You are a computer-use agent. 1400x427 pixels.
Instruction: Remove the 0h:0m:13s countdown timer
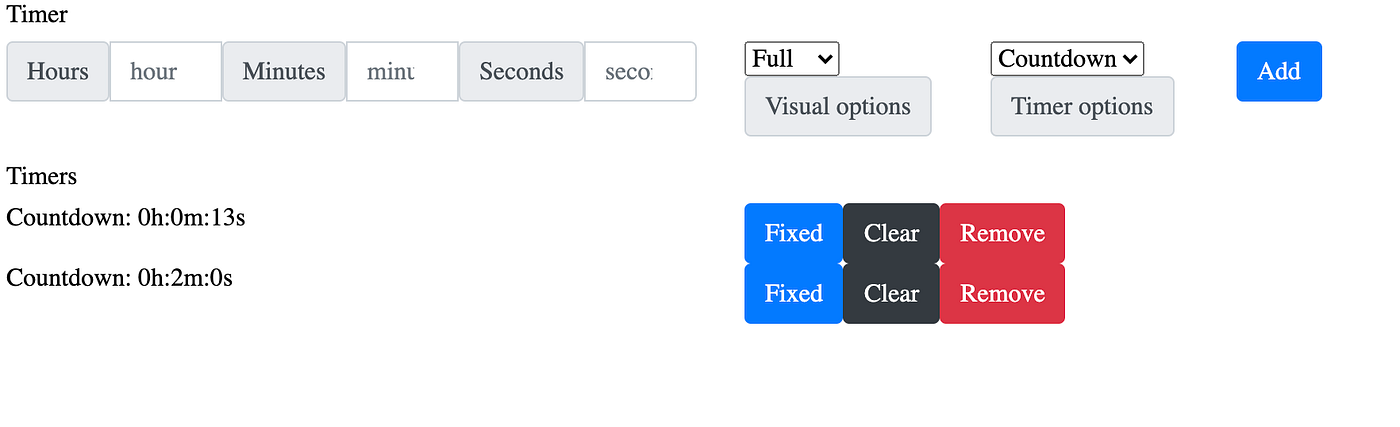1002,233
